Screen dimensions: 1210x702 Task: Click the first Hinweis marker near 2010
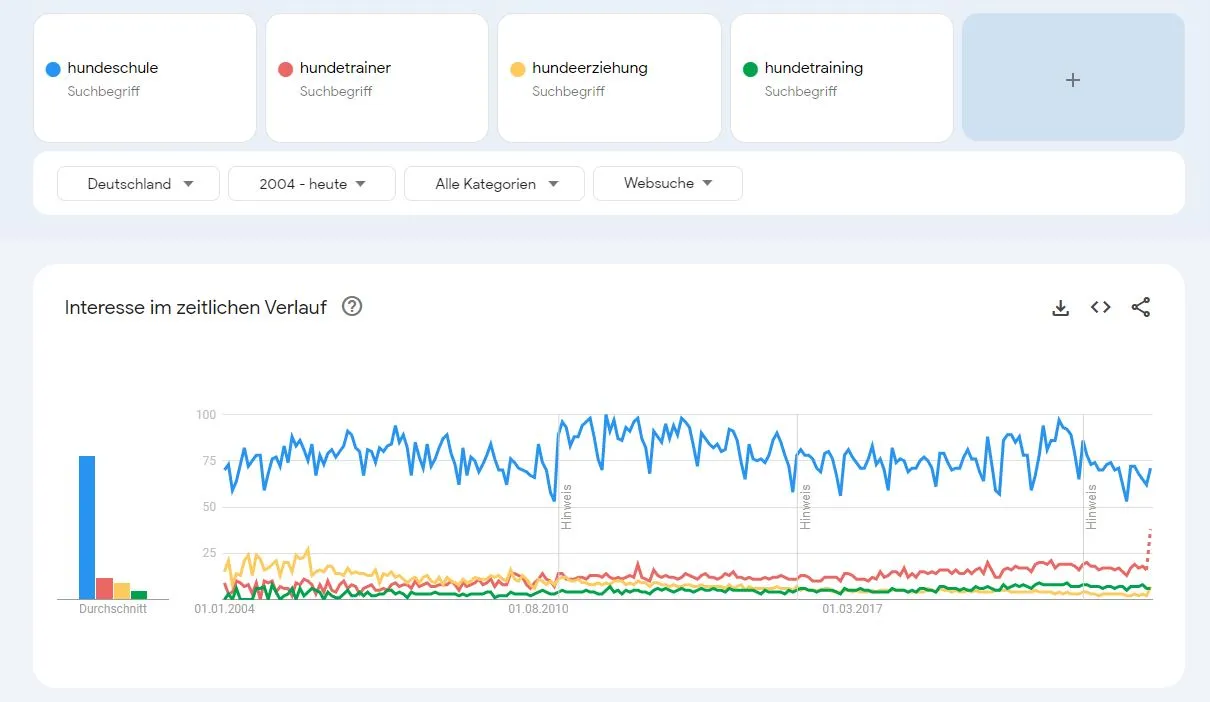566,507
